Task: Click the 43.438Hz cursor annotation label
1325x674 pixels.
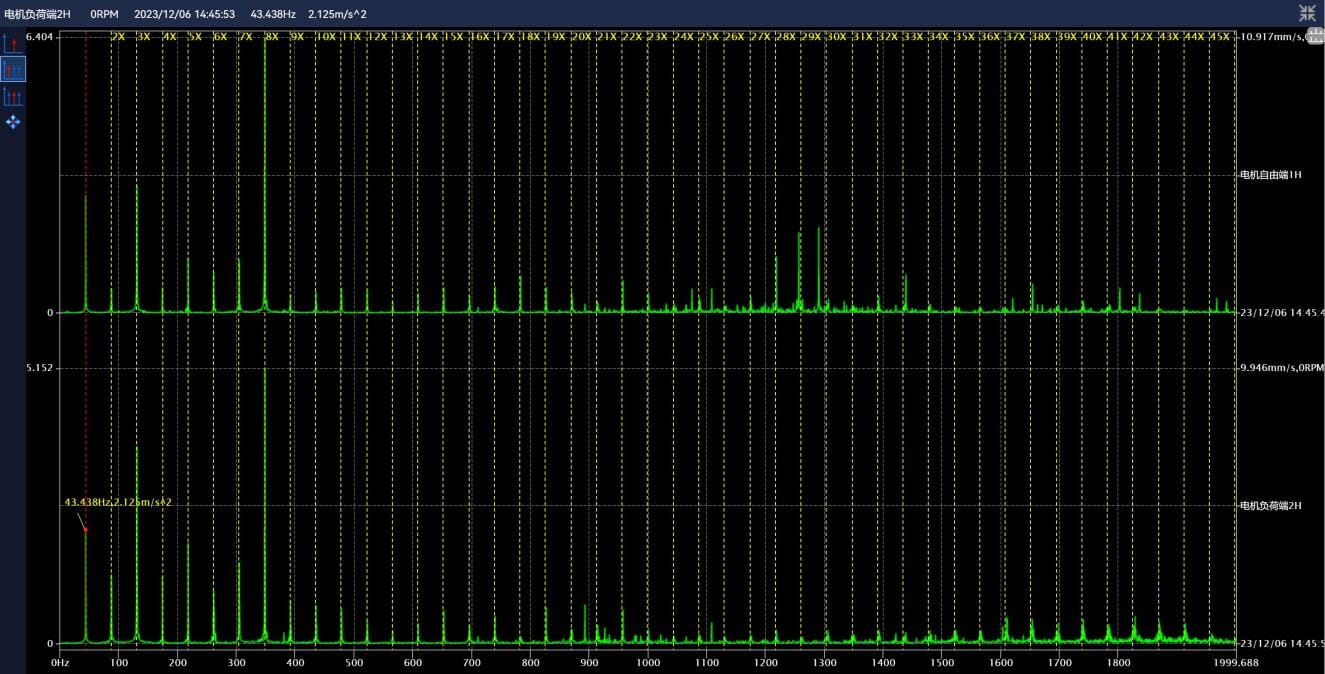Action: click(118, 502)
